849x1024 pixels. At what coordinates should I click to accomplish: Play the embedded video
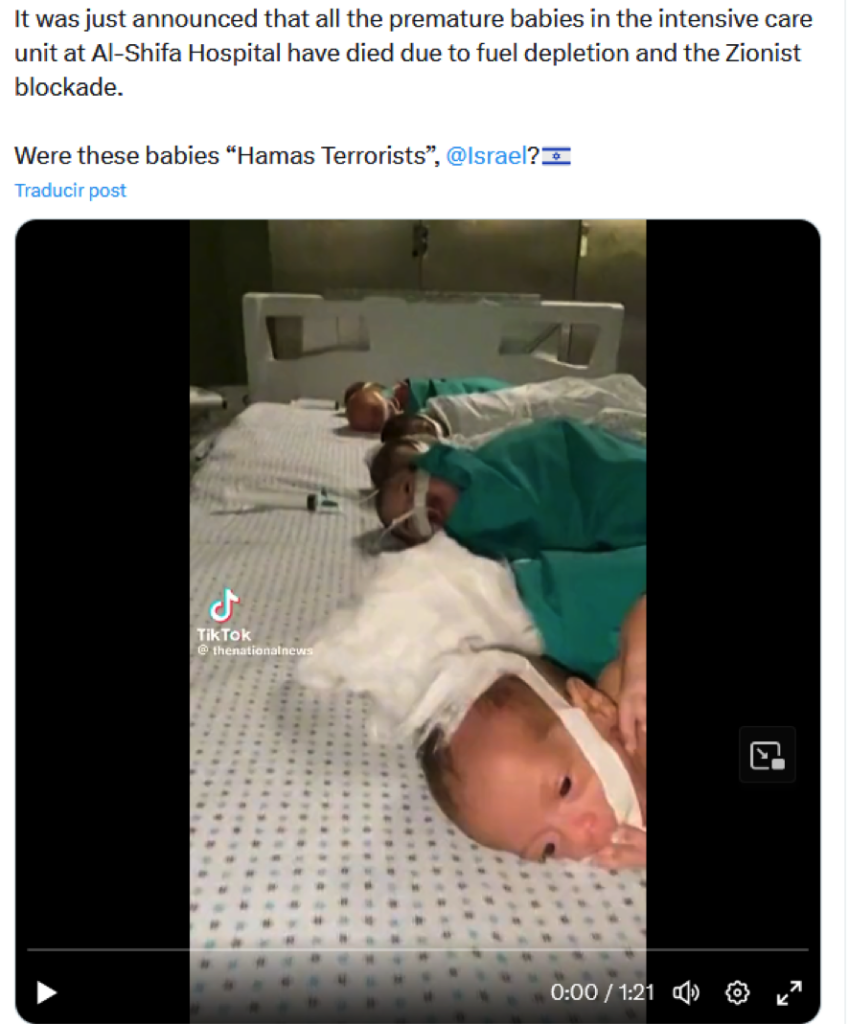pos(46,992)
